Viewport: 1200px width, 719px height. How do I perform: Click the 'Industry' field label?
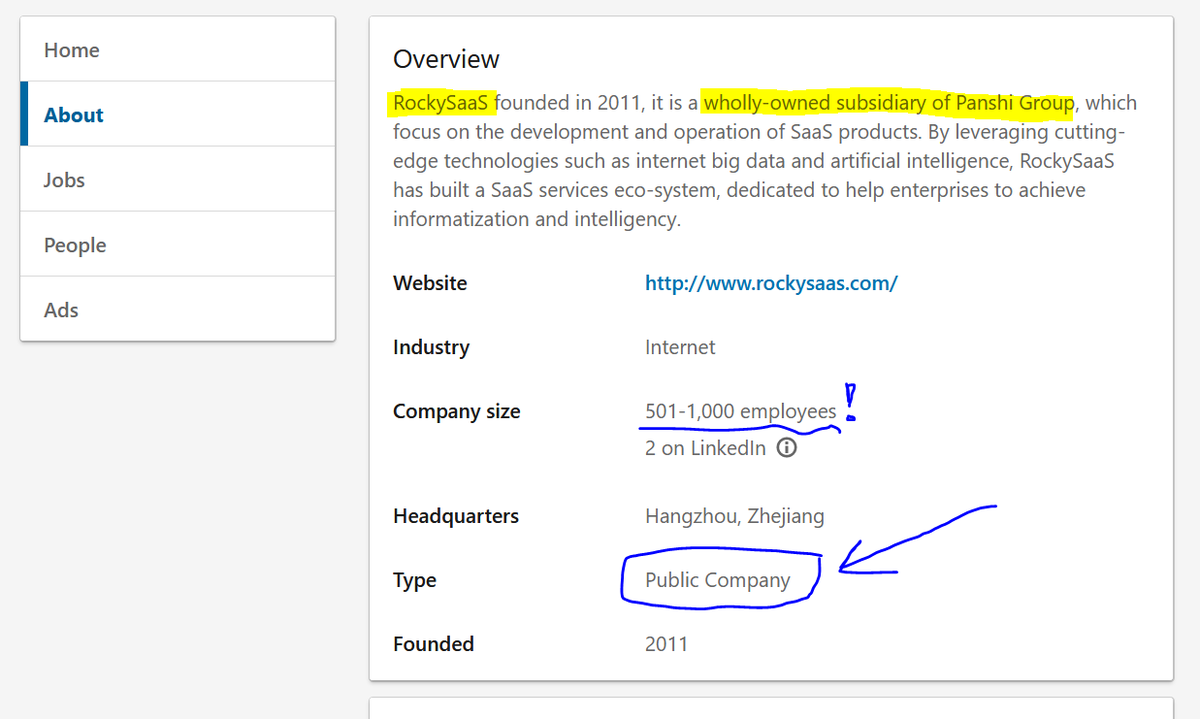click(x=431, y=347)
